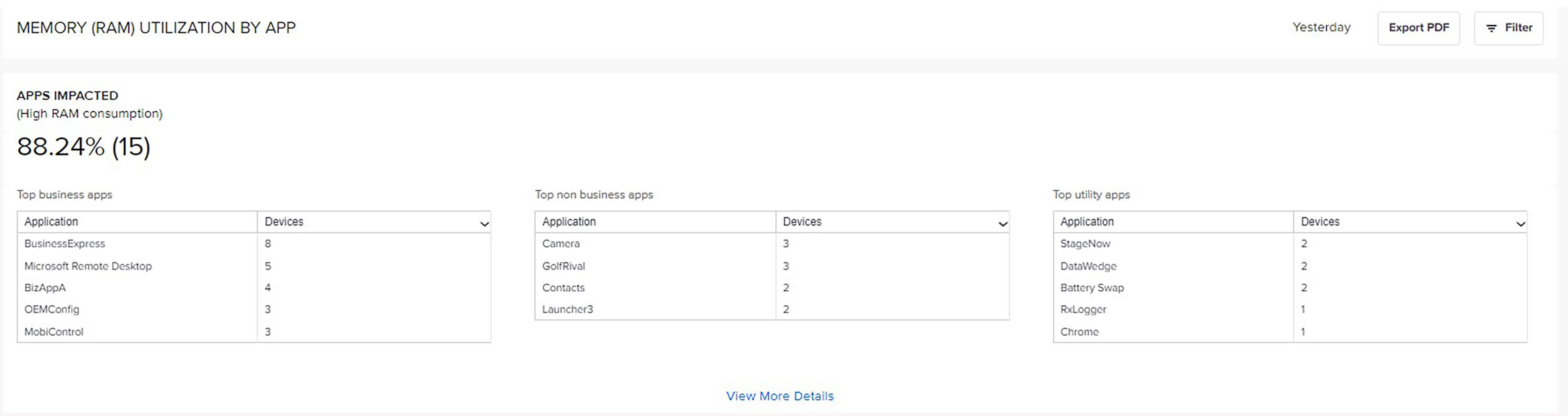Screen dimensions: 1568x416
Task: Select the Yesterday date range label
Action: click(x=1321, y=27)
